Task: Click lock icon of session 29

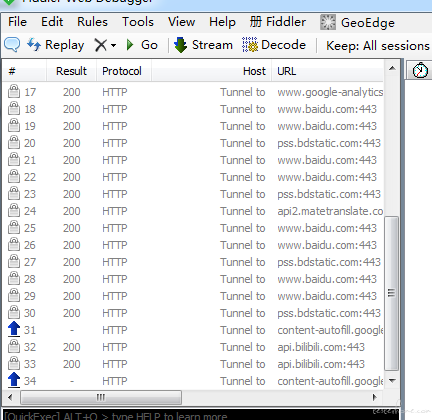Action: (14, 295)
